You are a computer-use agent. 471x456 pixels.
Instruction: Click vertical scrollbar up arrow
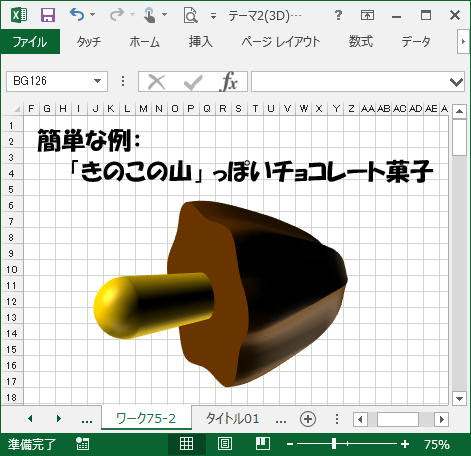[459, 111]
